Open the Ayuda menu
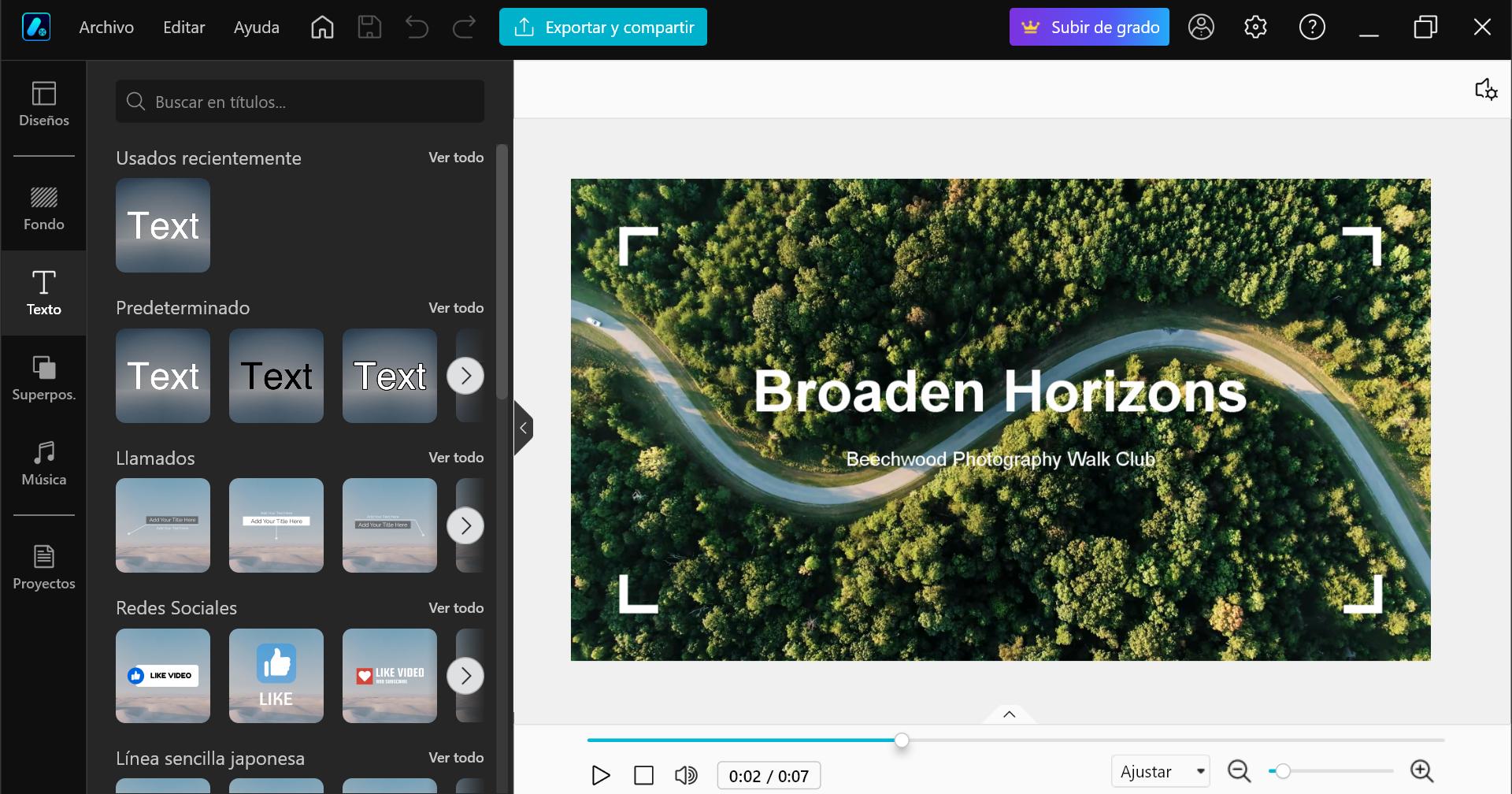 click(x=256, y=27)
